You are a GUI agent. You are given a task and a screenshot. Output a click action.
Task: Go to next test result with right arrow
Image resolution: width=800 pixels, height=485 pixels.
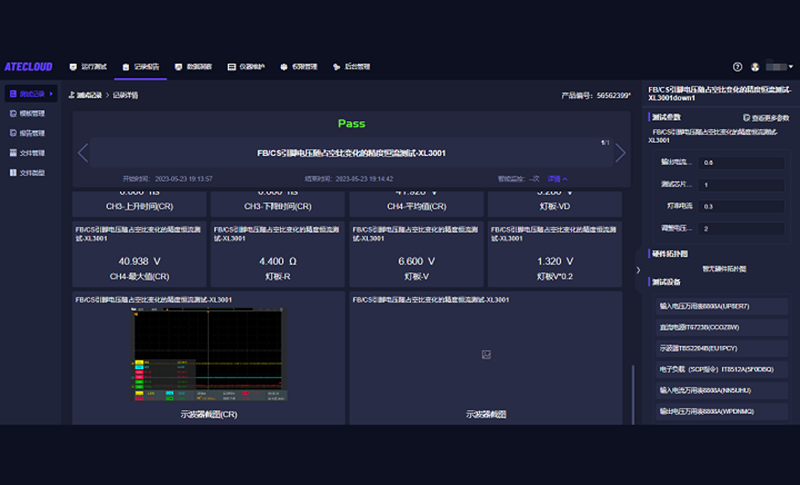click(x=620, y=153)
